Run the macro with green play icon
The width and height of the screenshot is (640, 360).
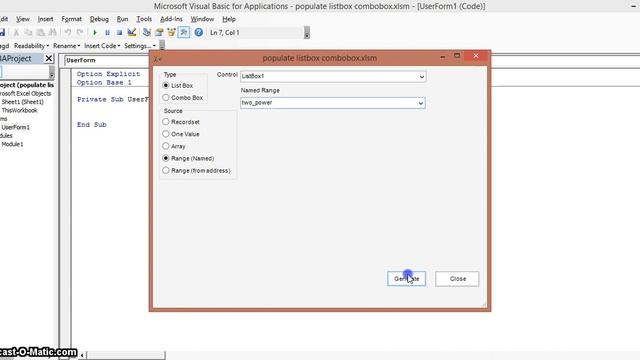(x=95, y=32)
